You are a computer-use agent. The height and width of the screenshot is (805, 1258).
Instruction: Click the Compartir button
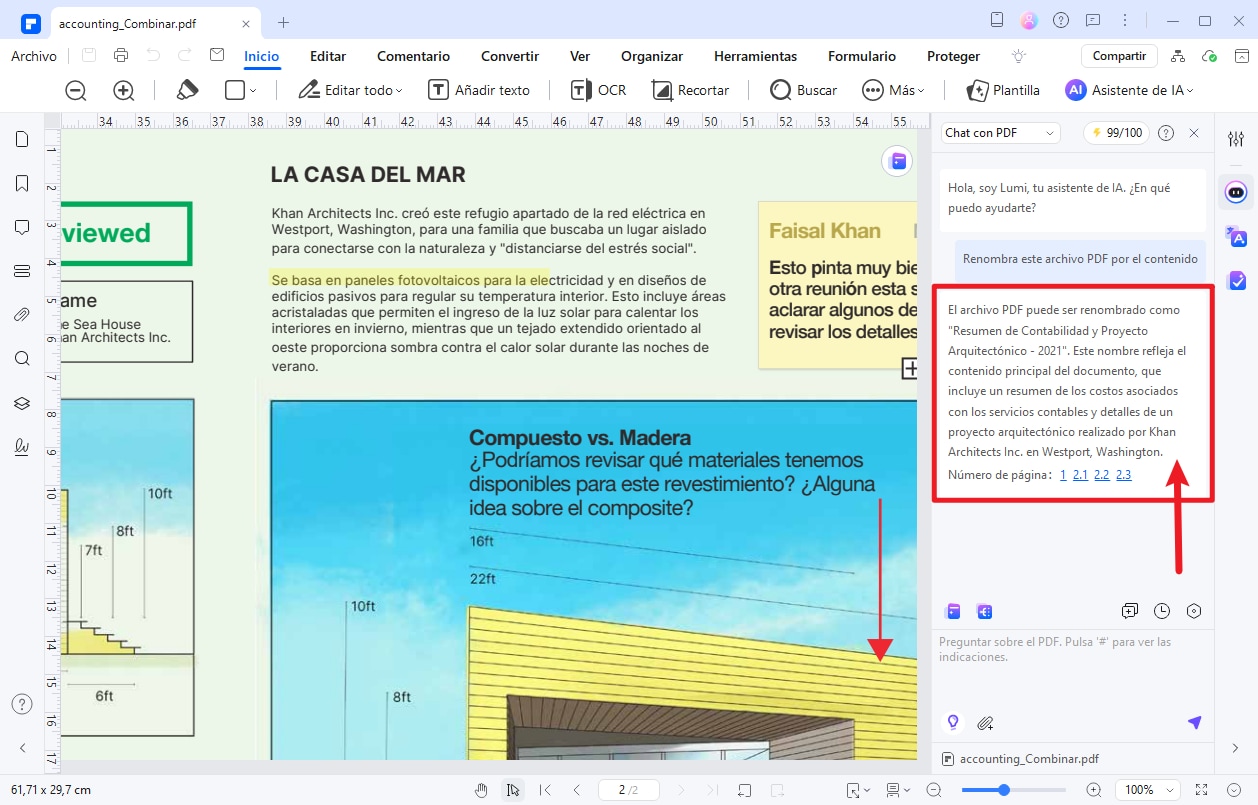tap(1119, 56)
